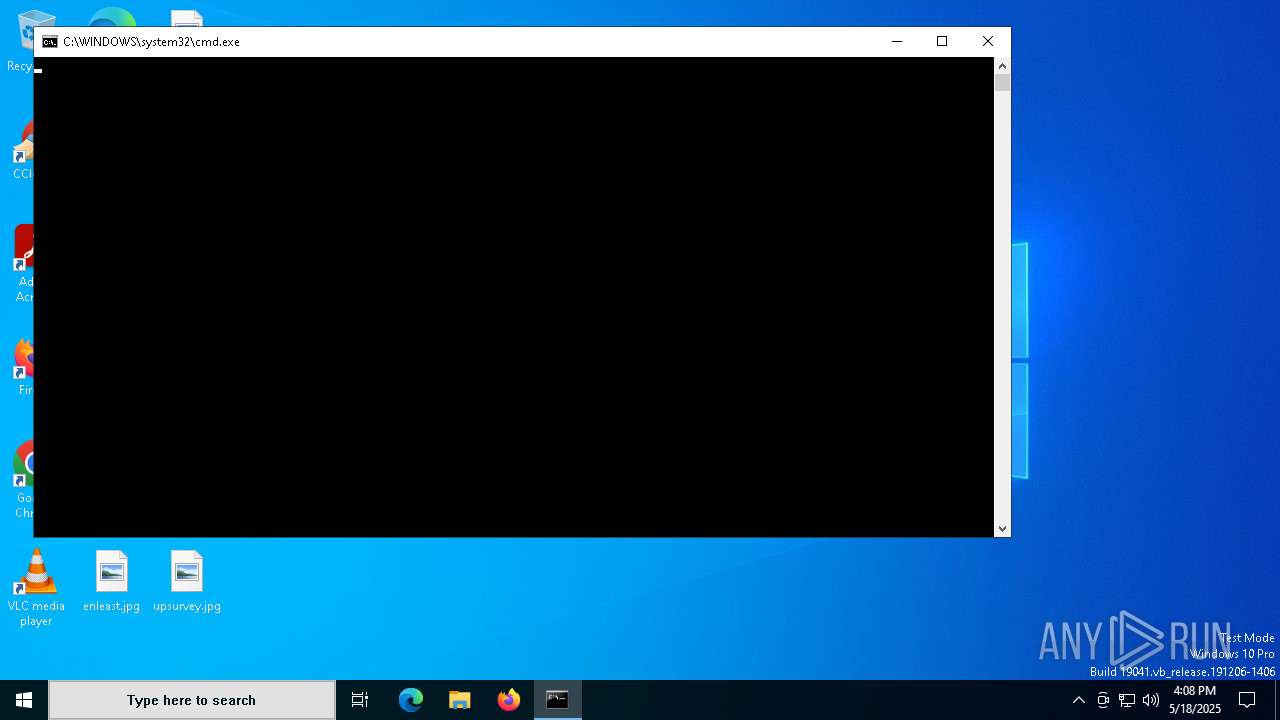Image resolution: width=1280 pixels, height=720 pixels.
Task: Select the upsurvey.jpg desktop file
Action: pyautogui.click(x=187, y=581)
